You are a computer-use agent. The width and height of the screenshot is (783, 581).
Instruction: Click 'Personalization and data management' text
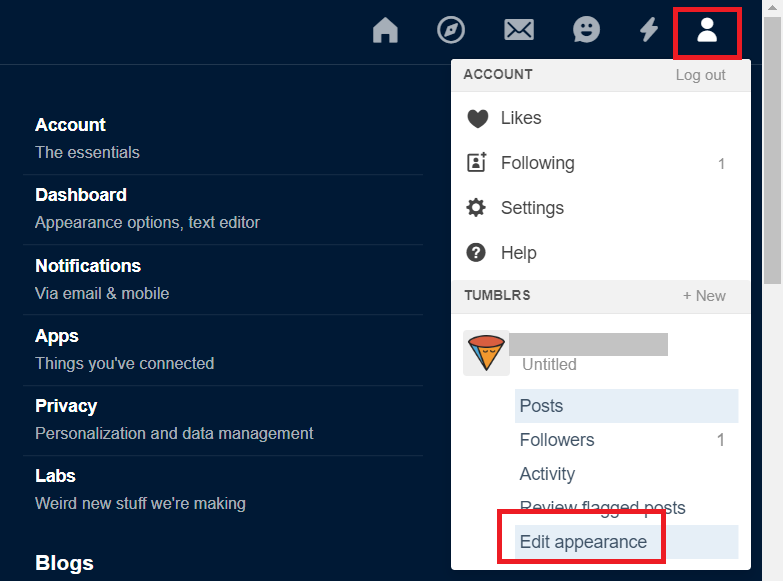pyautogui.click(x=174, y=433)
